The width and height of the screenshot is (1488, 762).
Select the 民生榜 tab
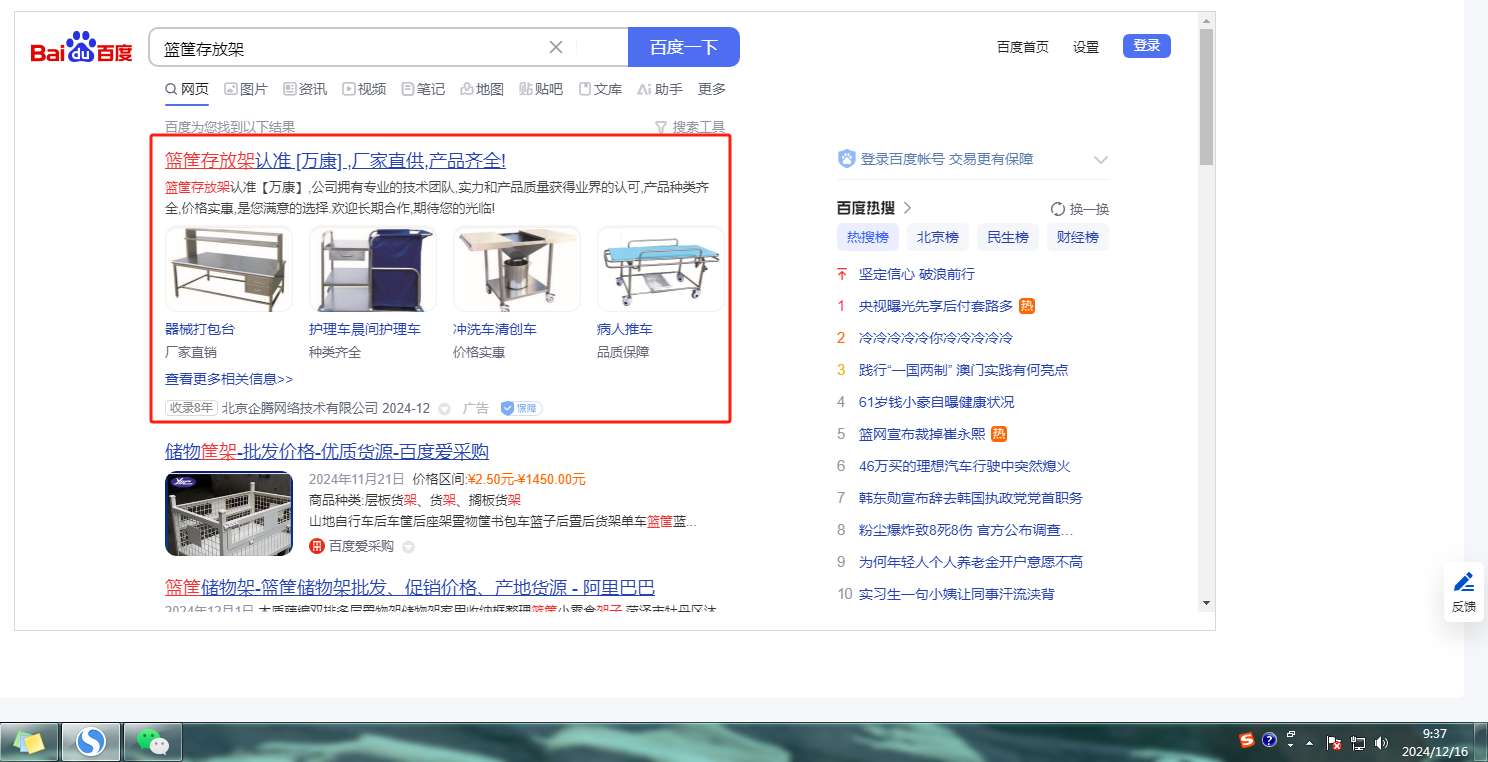pos(1008,237)
